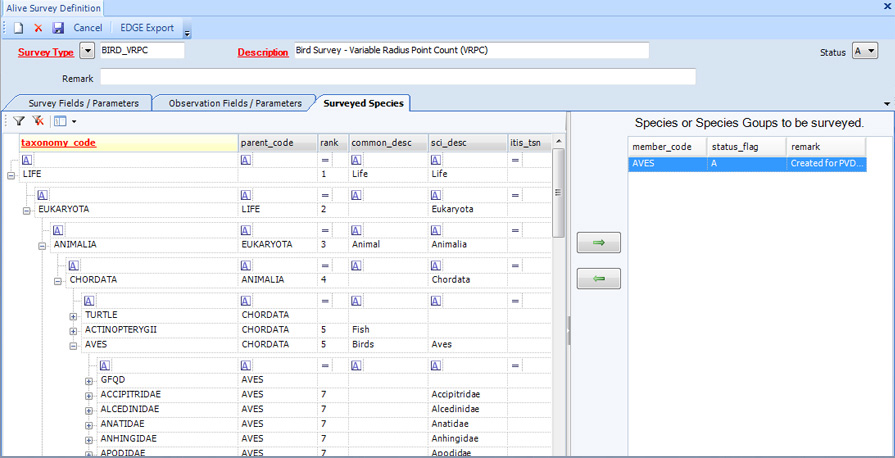
Task: Click the filter funnel icon
Action: (x=19, y=121)
